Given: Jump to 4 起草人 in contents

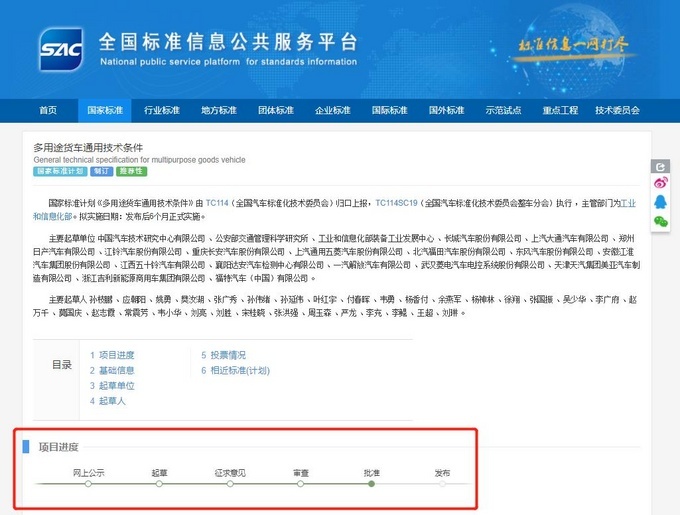Looking at the screenshot, I should tap(108, 401).
